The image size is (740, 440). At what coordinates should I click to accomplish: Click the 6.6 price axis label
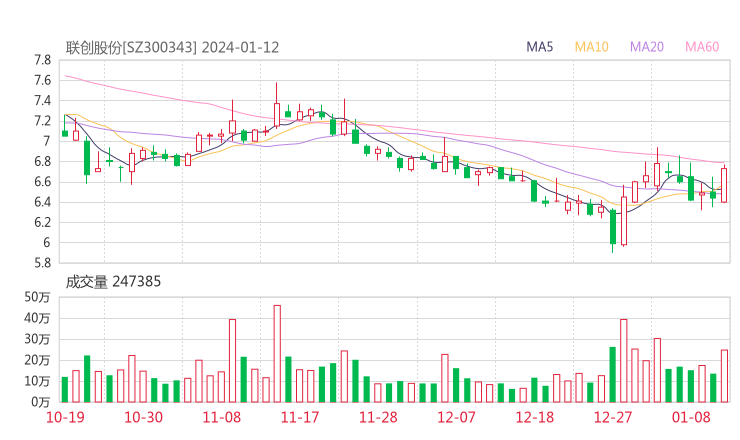tap(42, 182)
